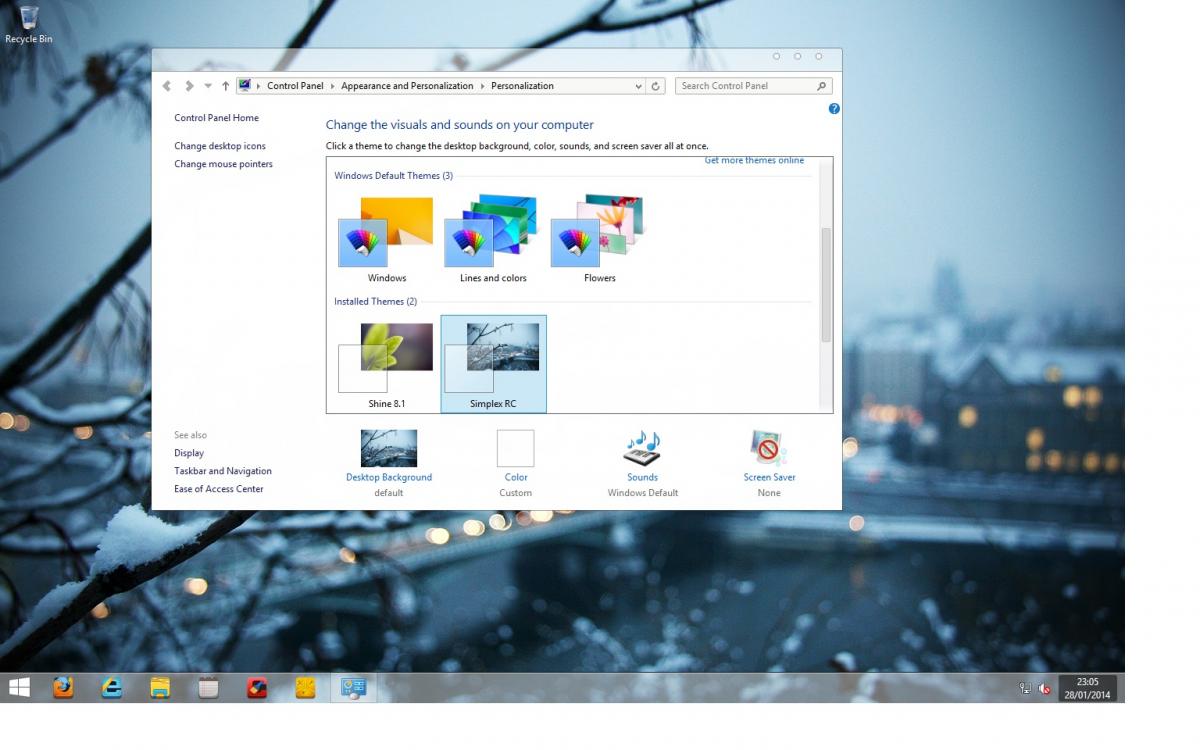Go forward using the Forward arrow
Screen dimensions: 1200x750
click(189, 86)
